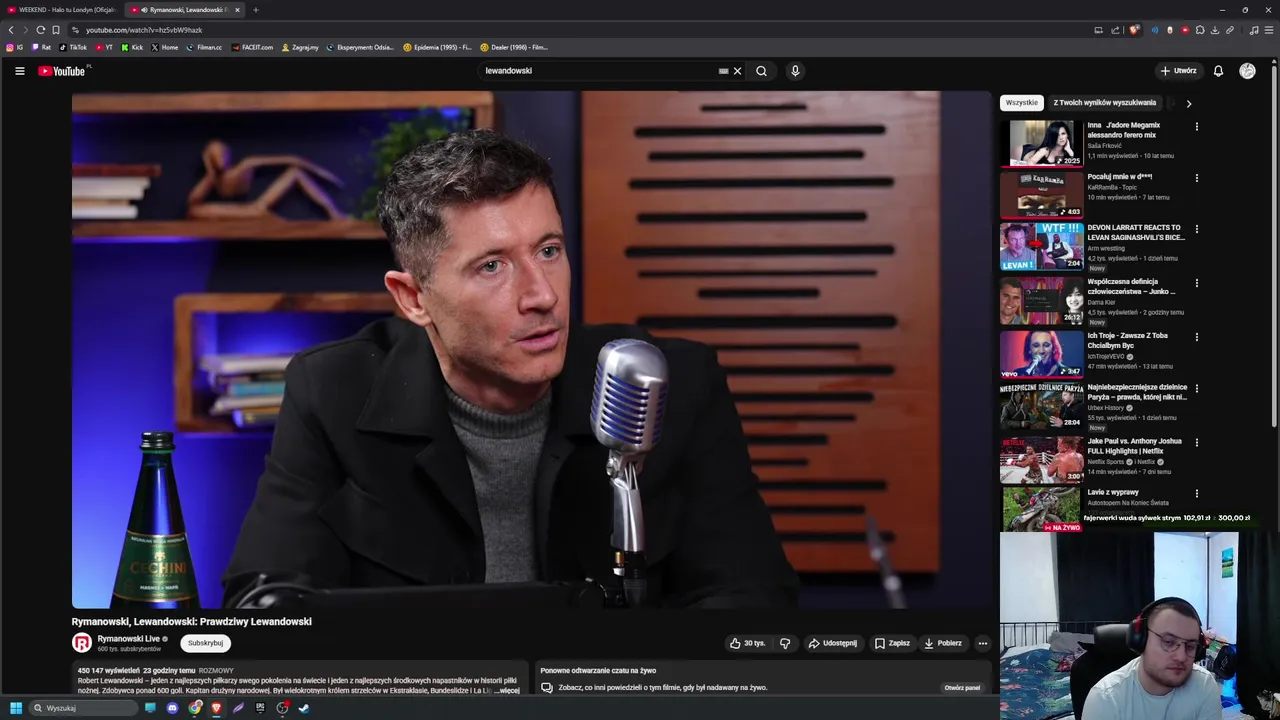The width and height of the screenshot is (1280, 720).
Task: Open the Brave Shields lion icon
Action: (x=1133, y=30)
